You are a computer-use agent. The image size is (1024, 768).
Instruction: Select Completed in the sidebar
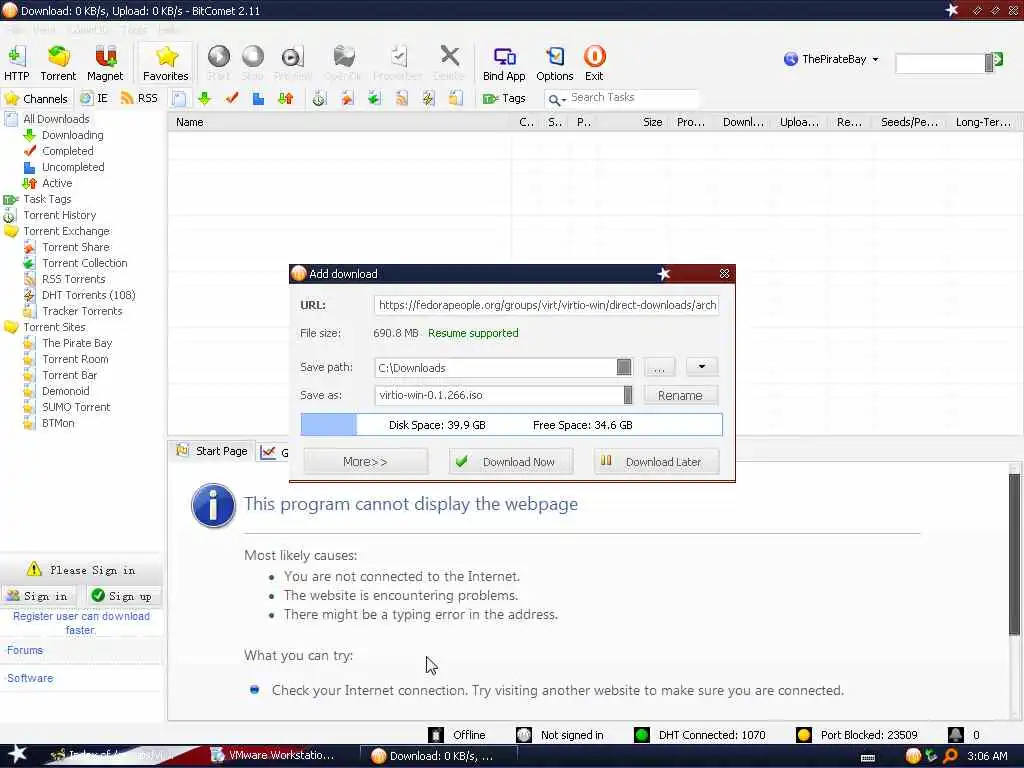[67, 151]
